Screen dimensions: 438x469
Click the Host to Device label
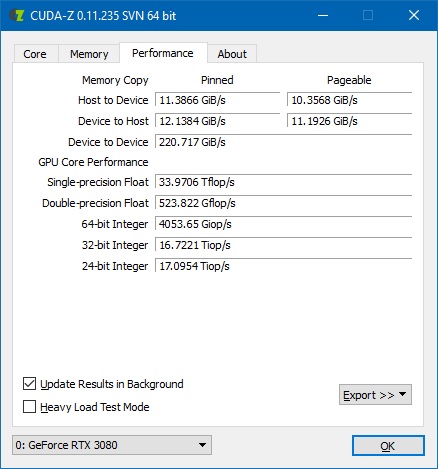point(113,100)
